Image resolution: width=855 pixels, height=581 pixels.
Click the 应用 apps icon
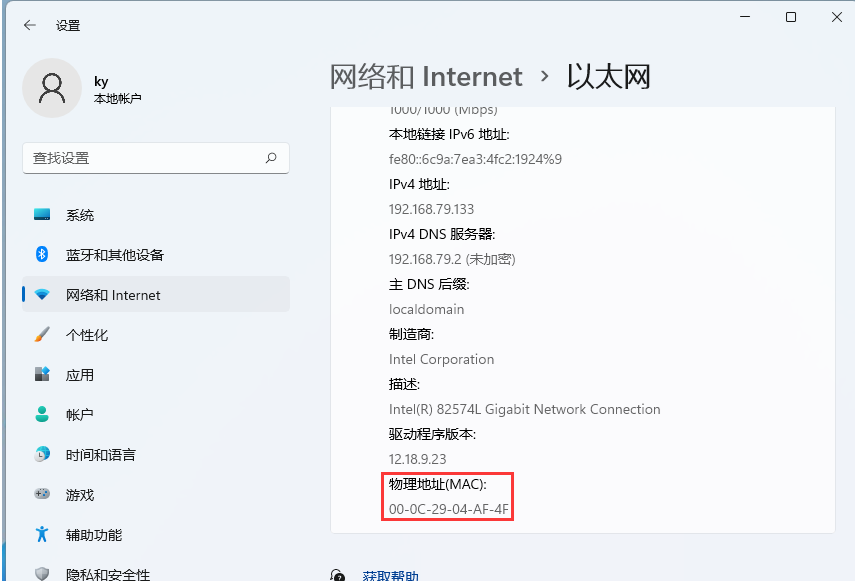click(x=42, y=374)
